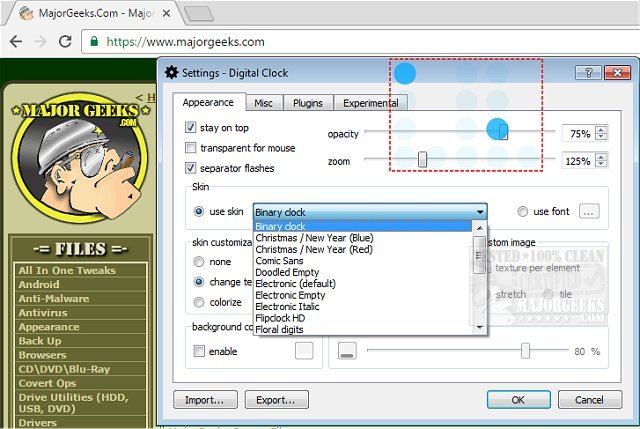Open the Back Up category link
The image size is (640, 429).
[40, 341]
